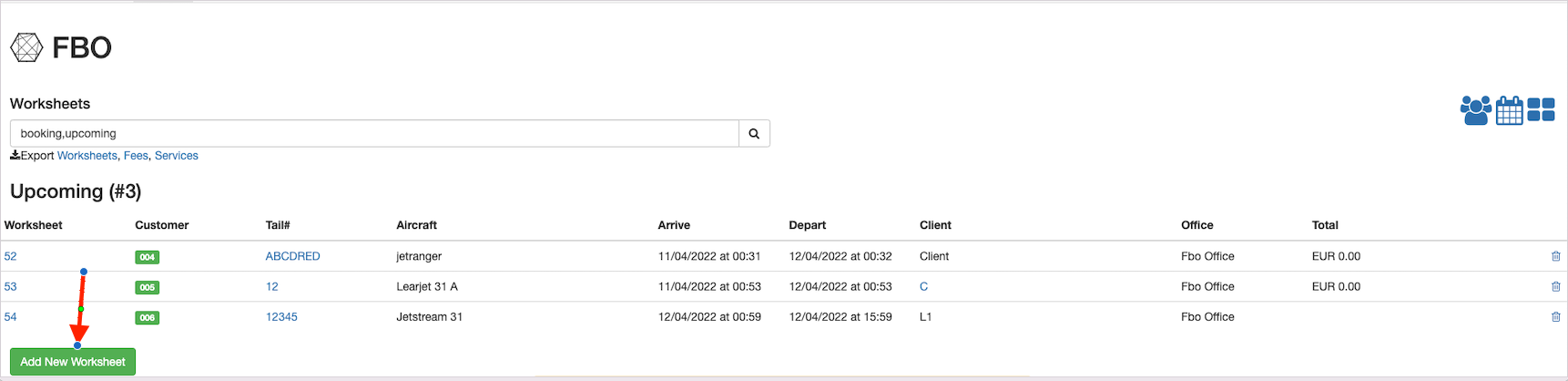Delete worksheet 52 using trash icon

point(1555,256)
